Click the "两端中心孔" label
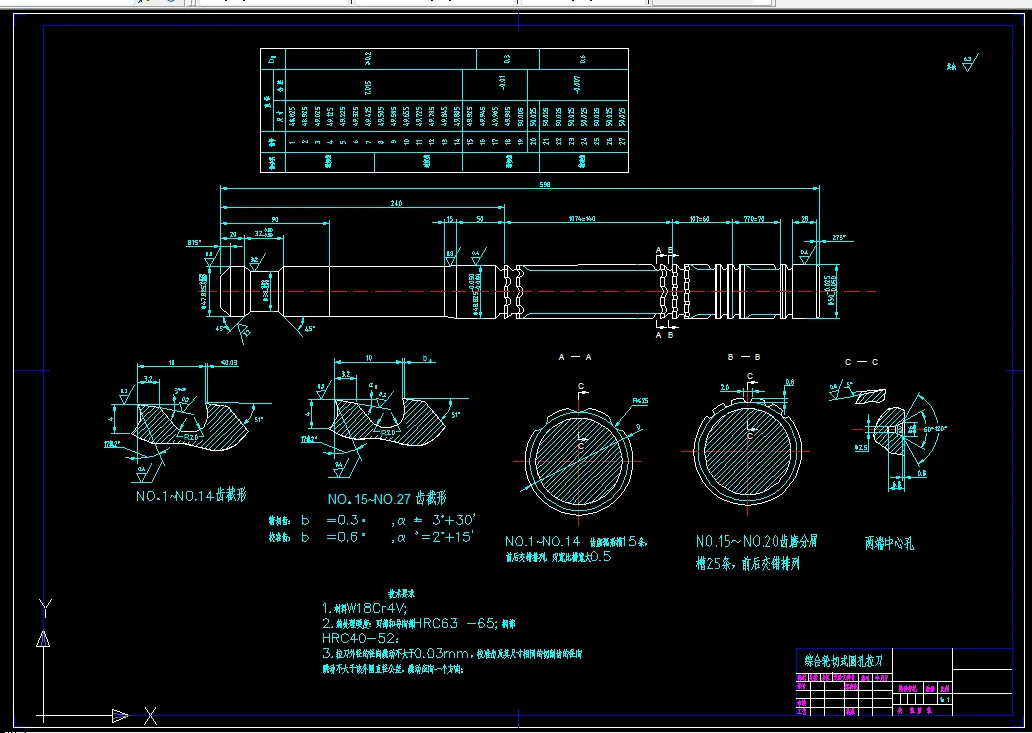The width and height of the screenshot is (1032, 733). coord(889,543)
